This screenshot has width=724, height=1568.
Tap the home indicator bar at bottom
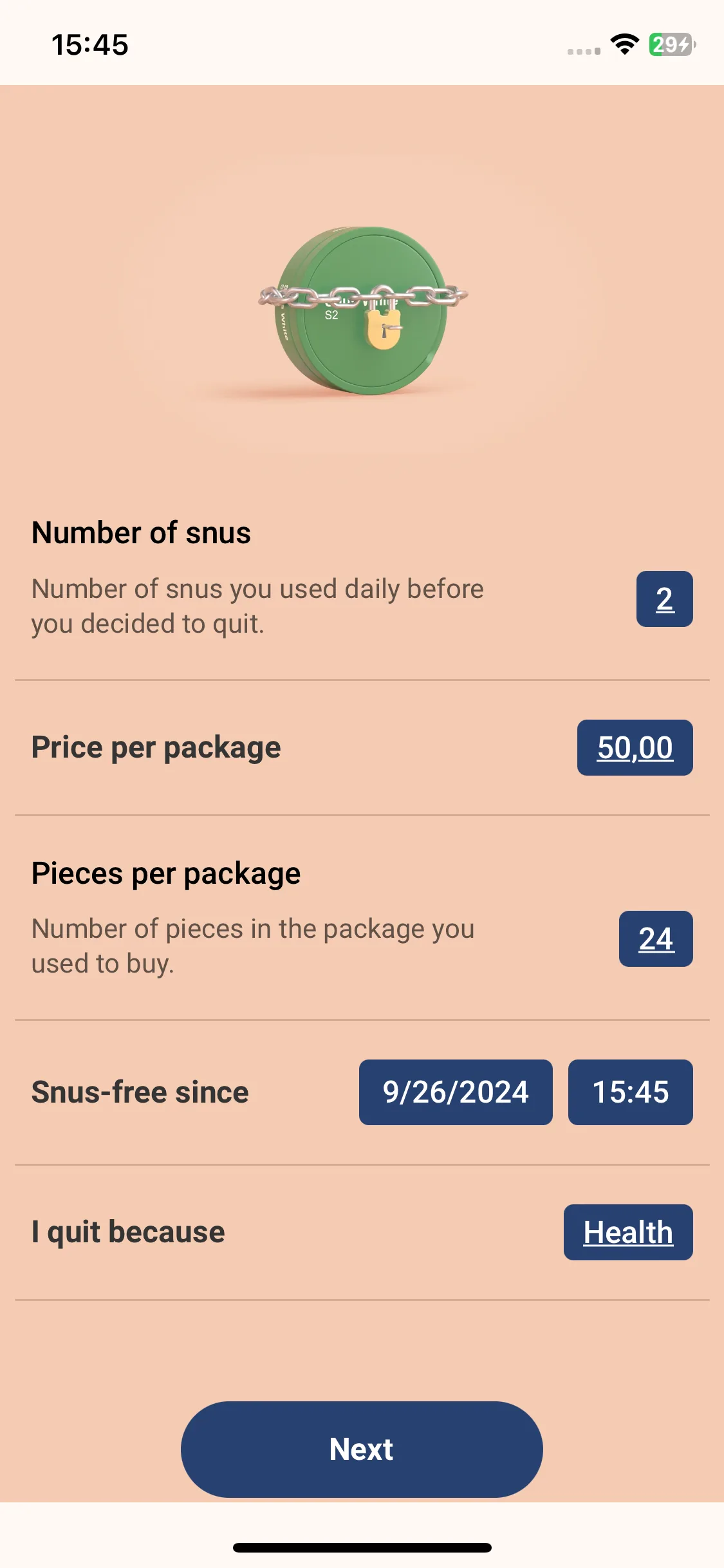click(x=362, y=1547)
